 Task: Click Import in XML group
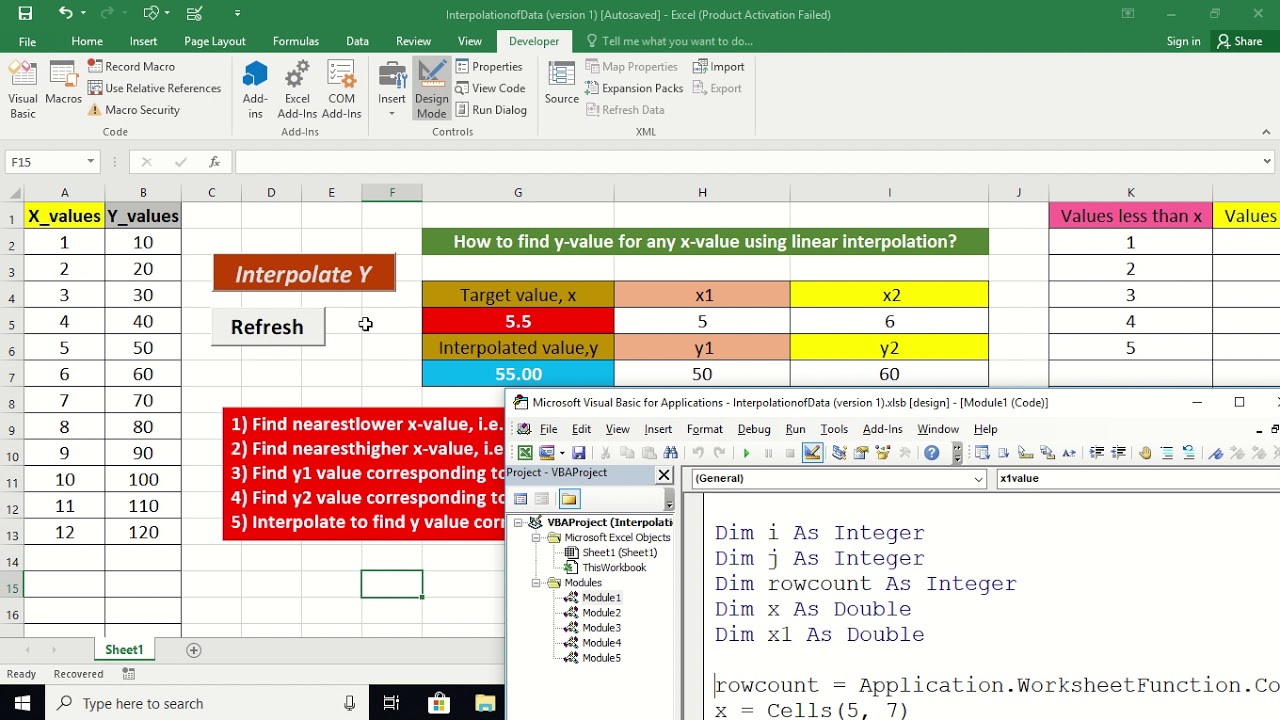coord(718,66)
